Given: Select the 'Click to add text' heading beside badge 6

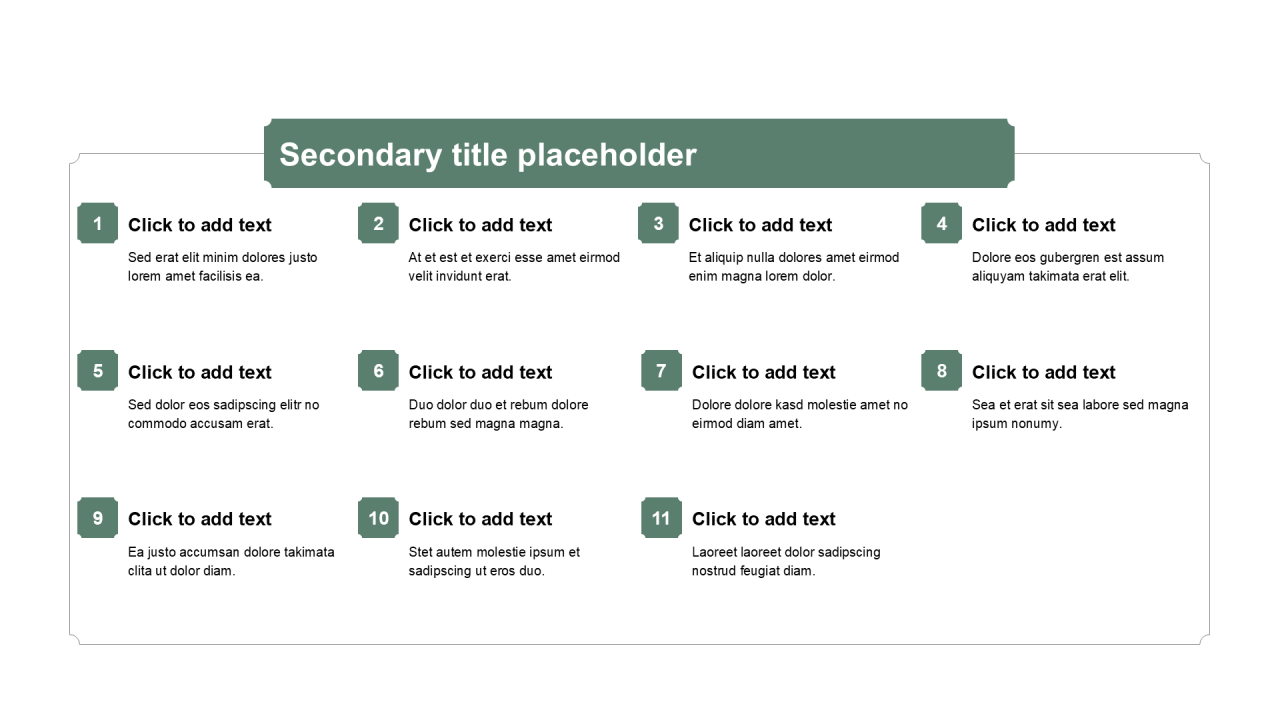Looking at the screenshot, I should 480,372.
